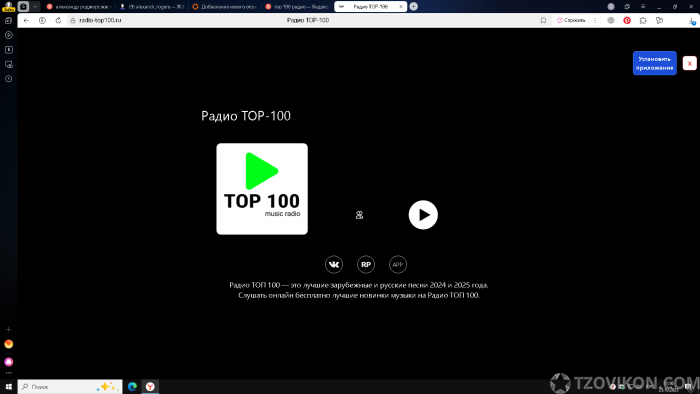Open the browser hamburger menu
The height and width of the screenshot is (394, 700).
(643, 7)
